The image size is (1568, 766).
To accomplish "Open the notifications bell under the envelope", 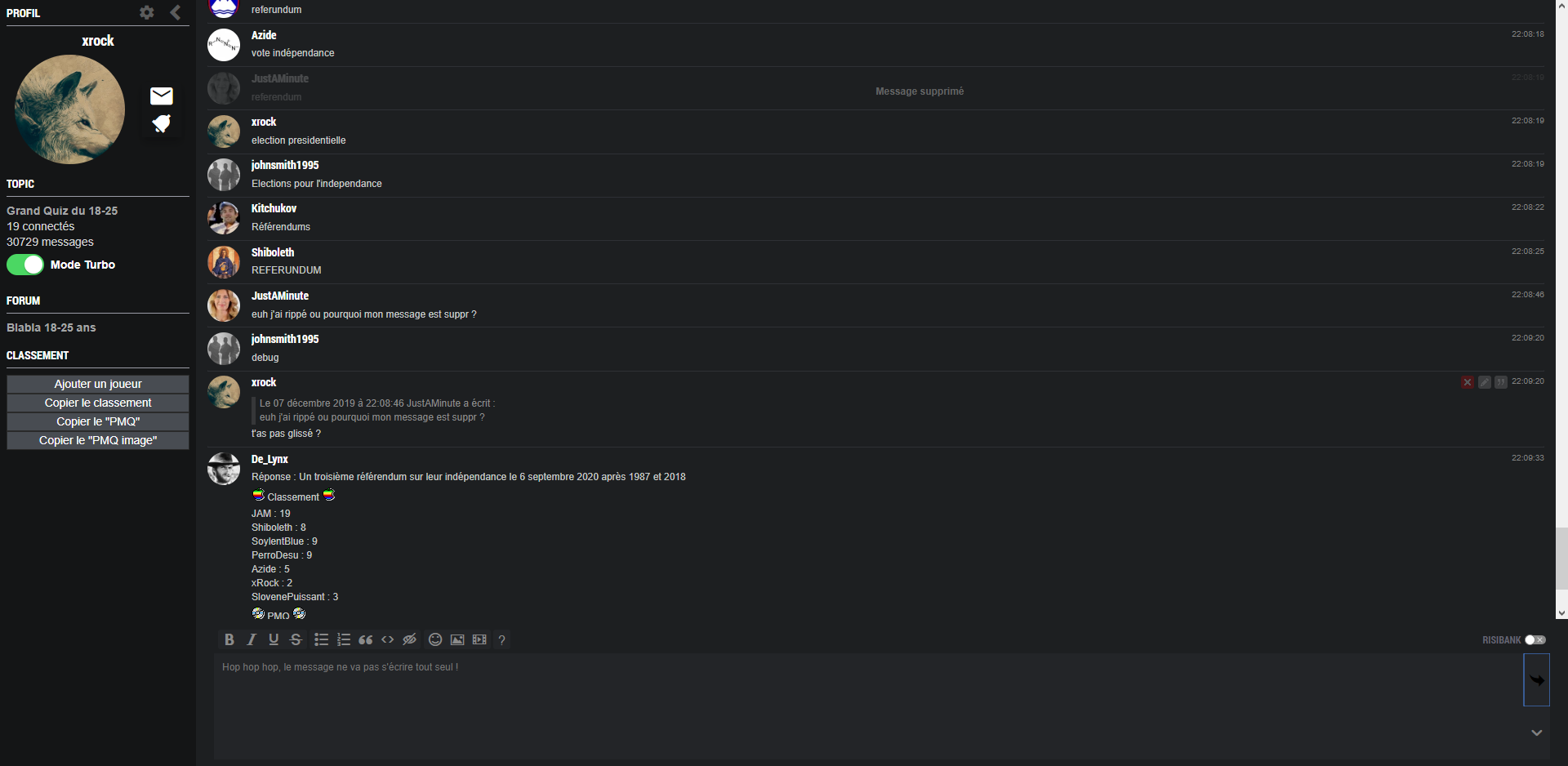I will pyautogui.click(x=162, y=123).
